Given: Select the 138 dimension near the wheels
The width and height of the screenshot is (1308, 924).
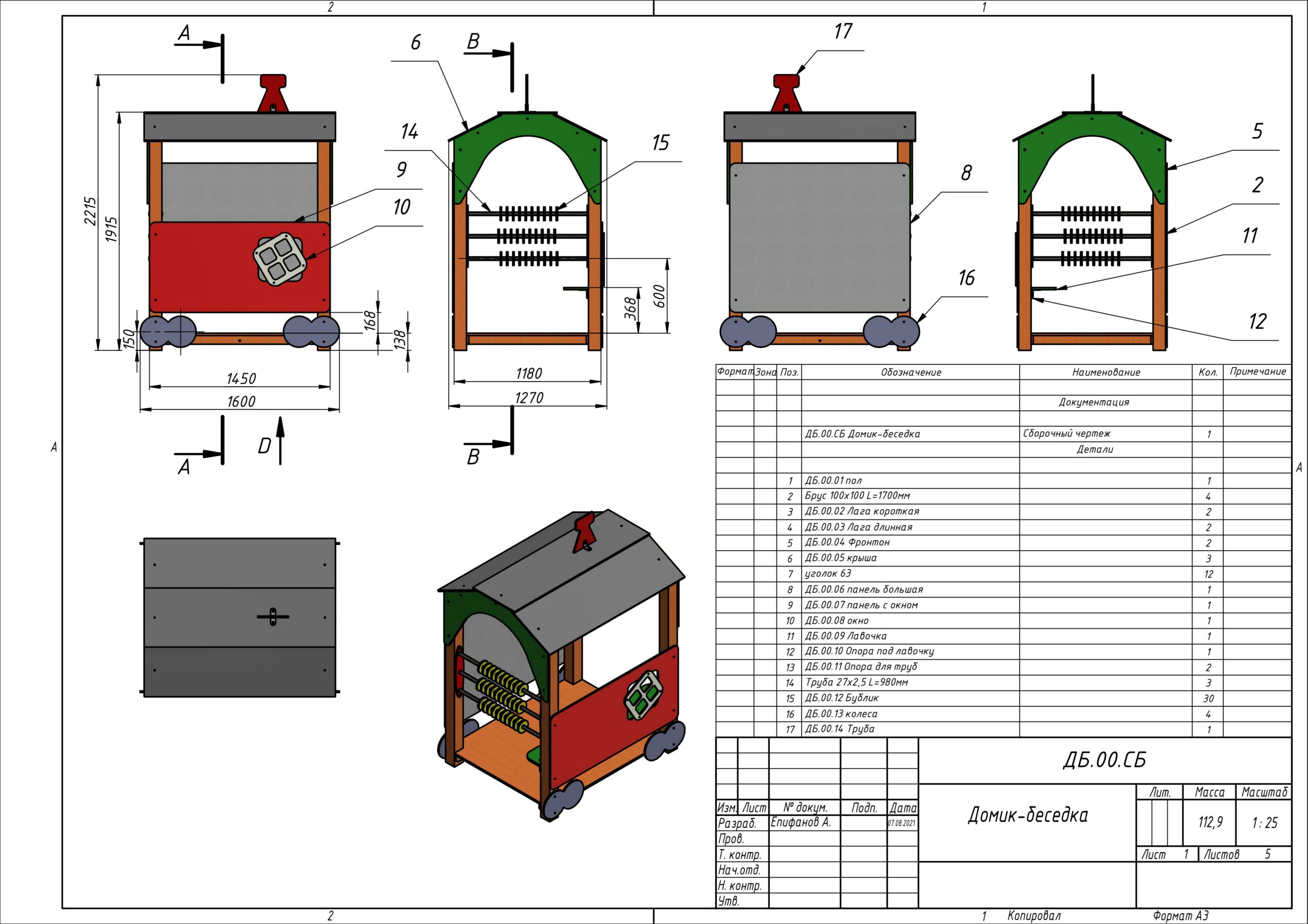Looking at the screenshot, I should (400, 340).
